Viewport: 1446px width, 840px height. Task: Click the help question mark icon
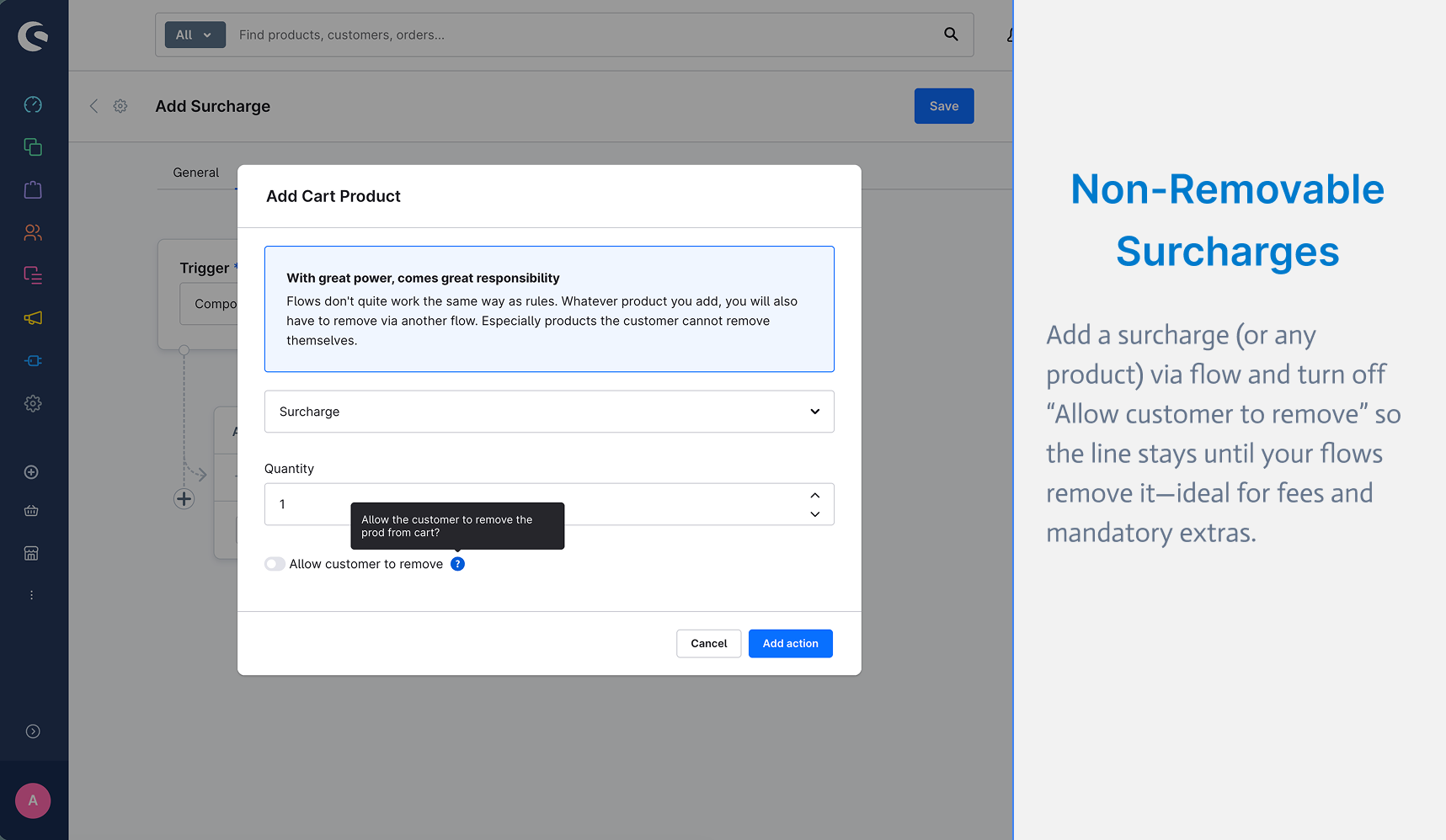pyautogui.click(x=457, y=564)
